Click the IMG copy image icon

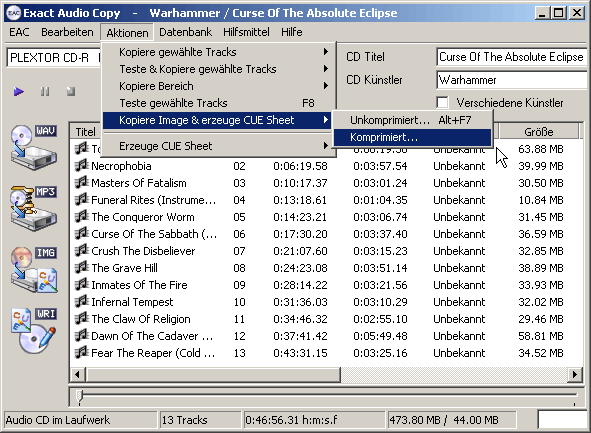(x=34, y=269)
